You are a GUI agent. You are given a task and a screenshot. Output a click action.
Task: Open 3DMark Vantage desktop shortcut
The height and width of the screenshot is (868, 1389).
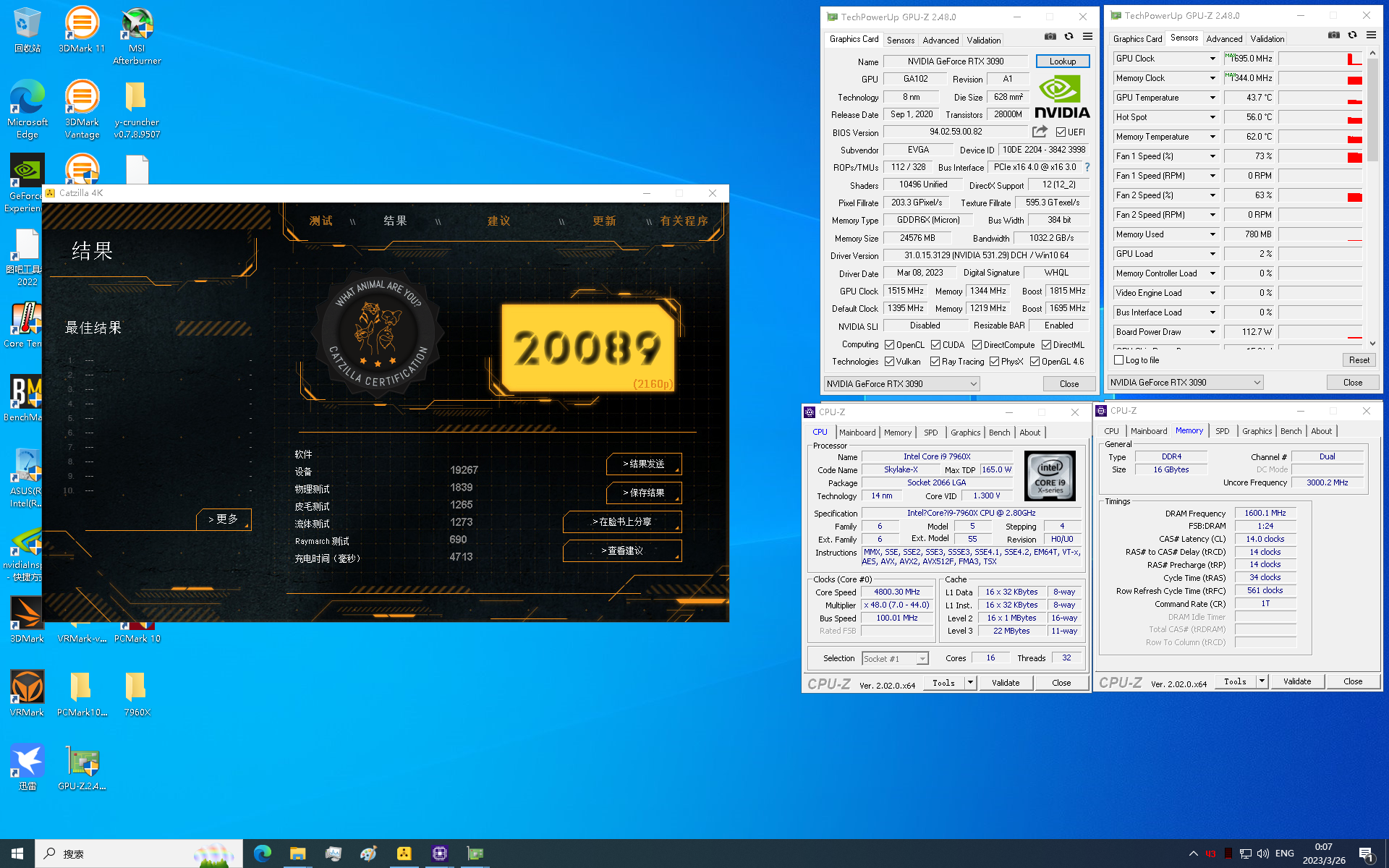point(82,109)
